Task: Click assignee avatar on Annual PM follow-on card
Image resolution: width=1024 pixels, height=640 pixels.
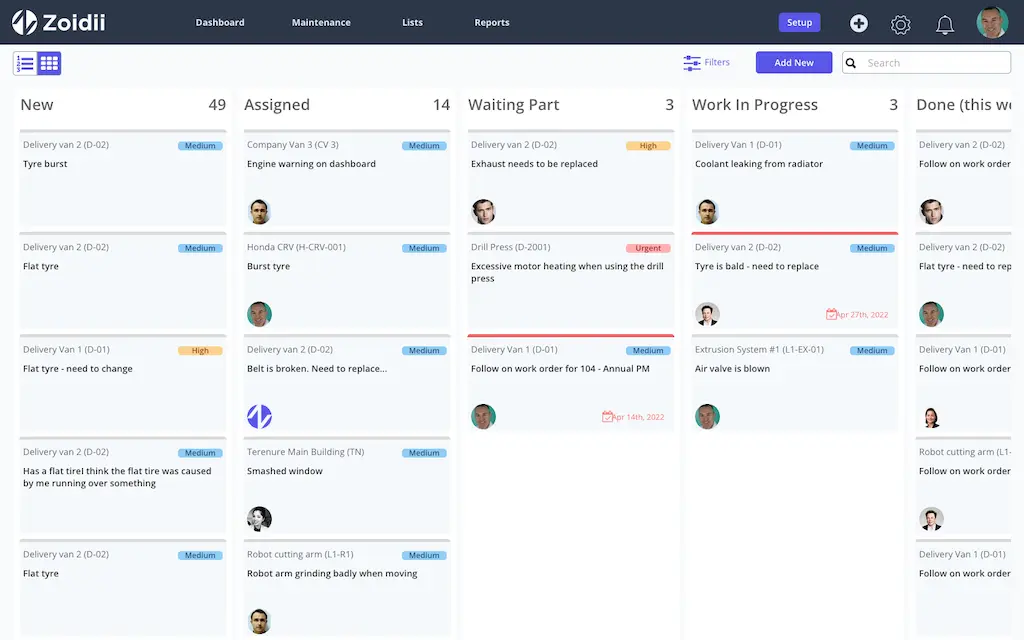Action: tap(483, 416)
